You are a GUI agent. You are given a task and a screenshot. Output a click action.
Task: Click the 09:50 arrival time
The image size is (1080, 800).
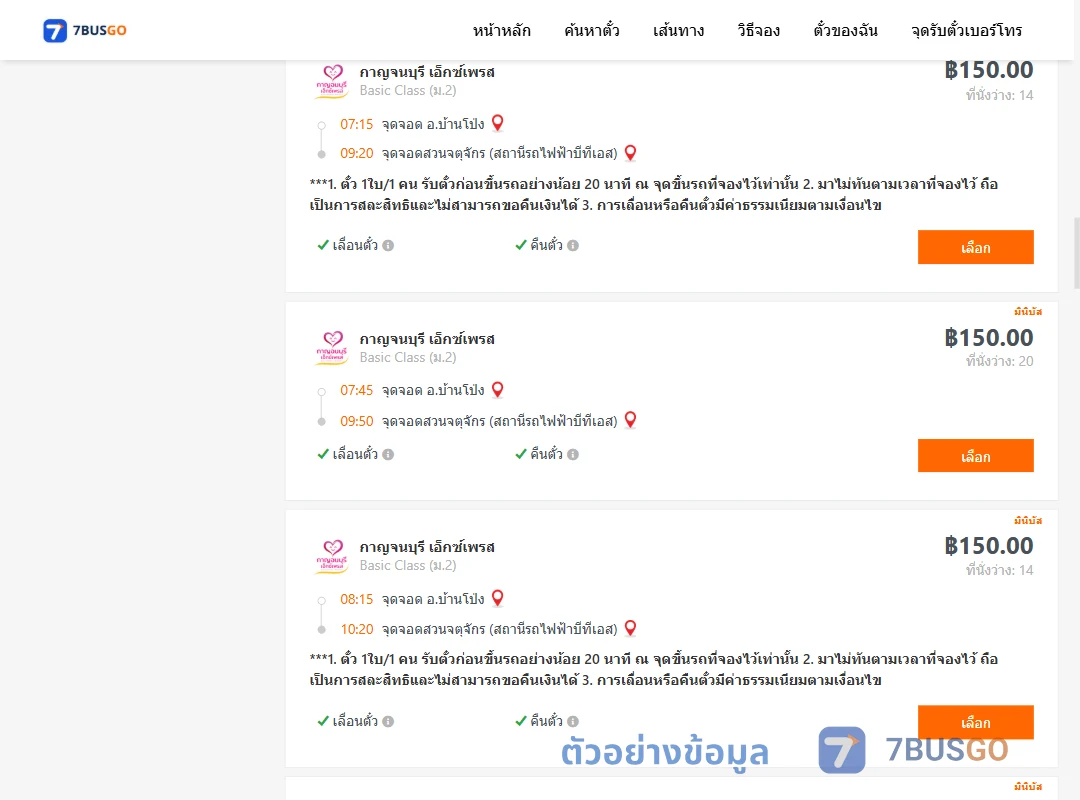tap(356, 421)
